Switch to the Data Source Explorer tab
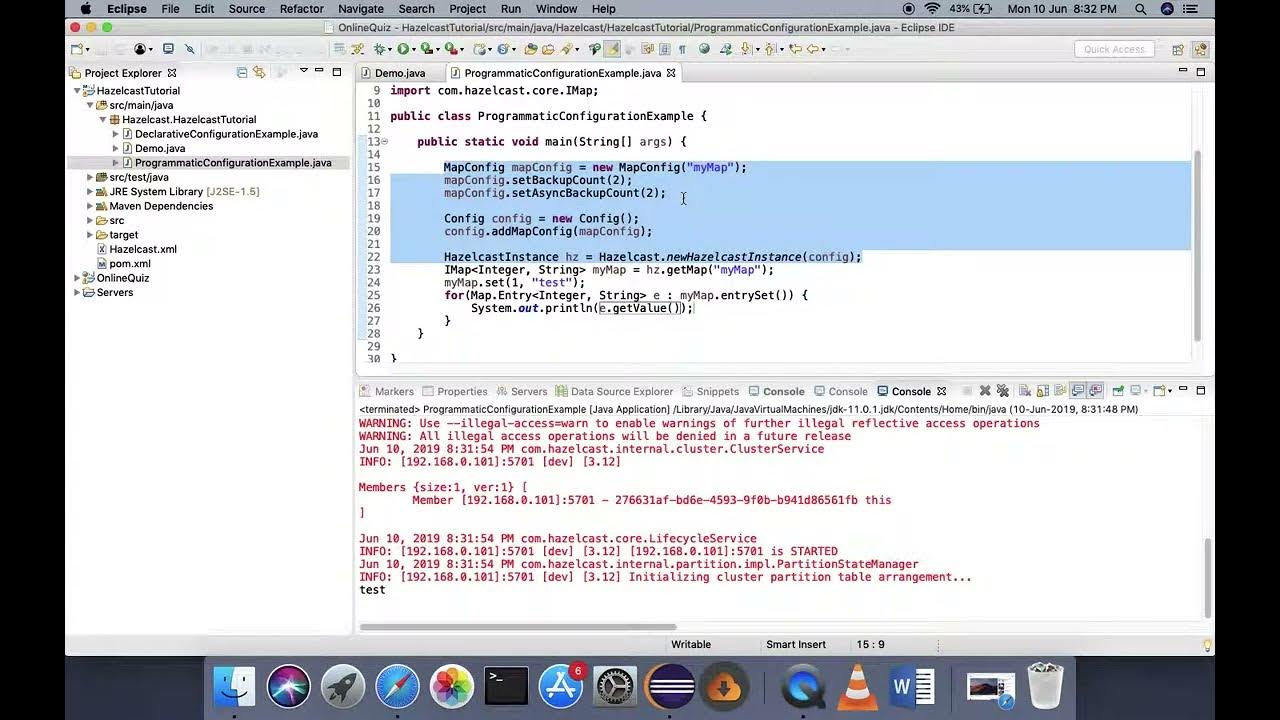The image size is (1280, 720). coord(614,391)
